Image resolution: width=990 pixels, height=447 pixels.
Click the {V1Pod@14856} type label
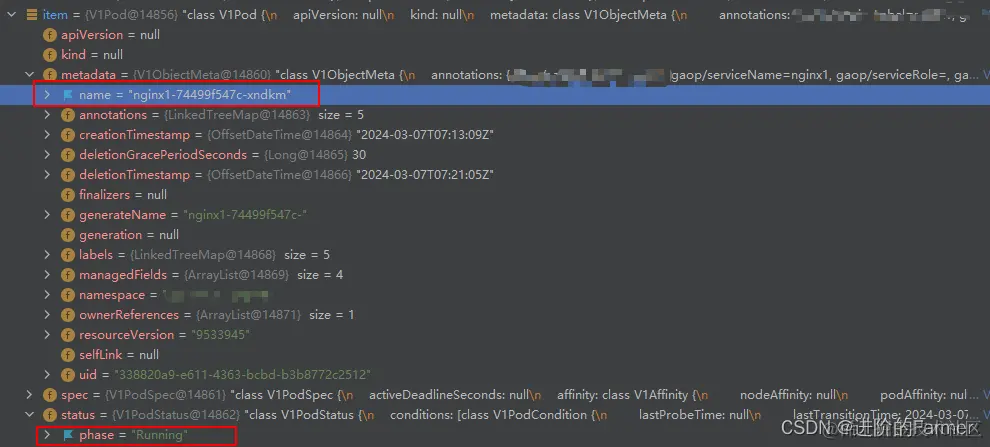pyautogui.click(x=129, y=15)
